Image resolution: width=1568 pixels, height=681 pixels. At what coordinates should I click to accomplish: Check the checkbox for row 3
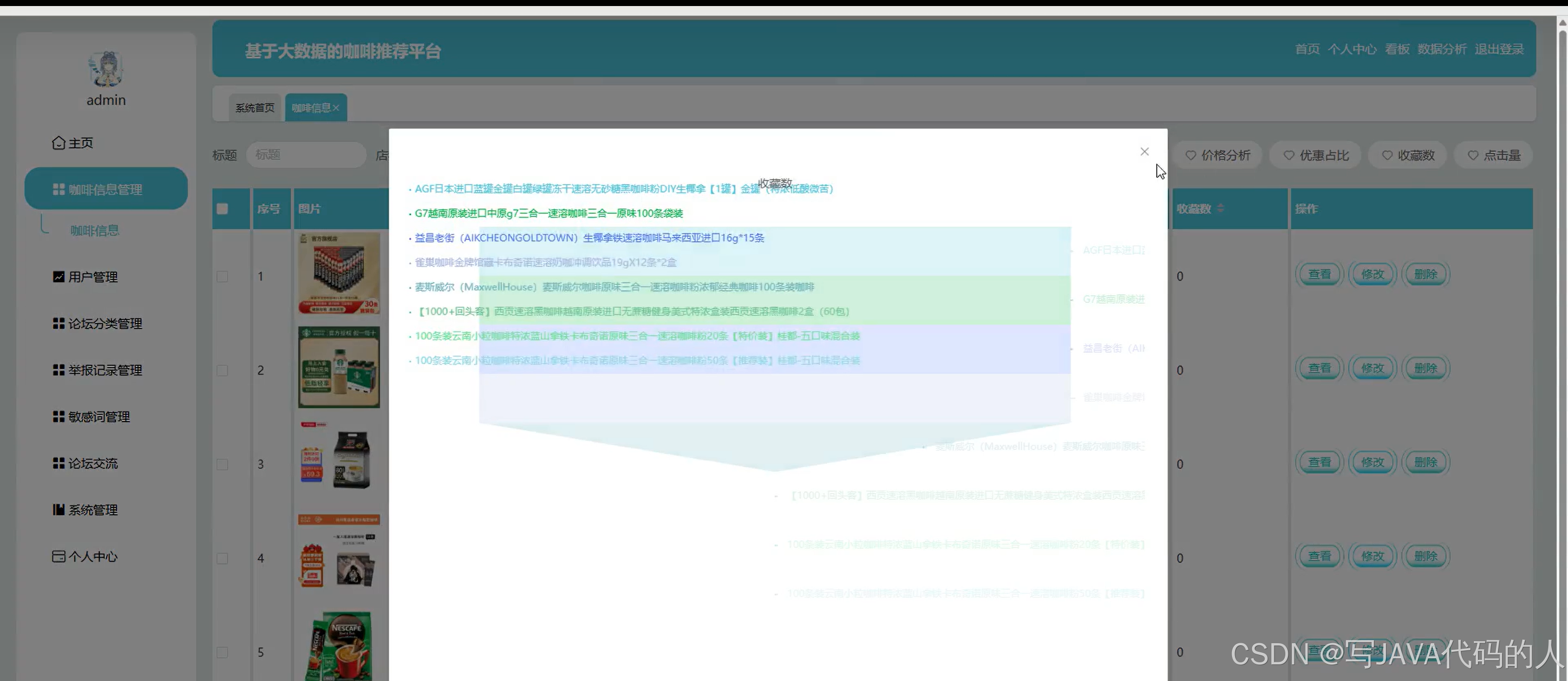[222, 464]
